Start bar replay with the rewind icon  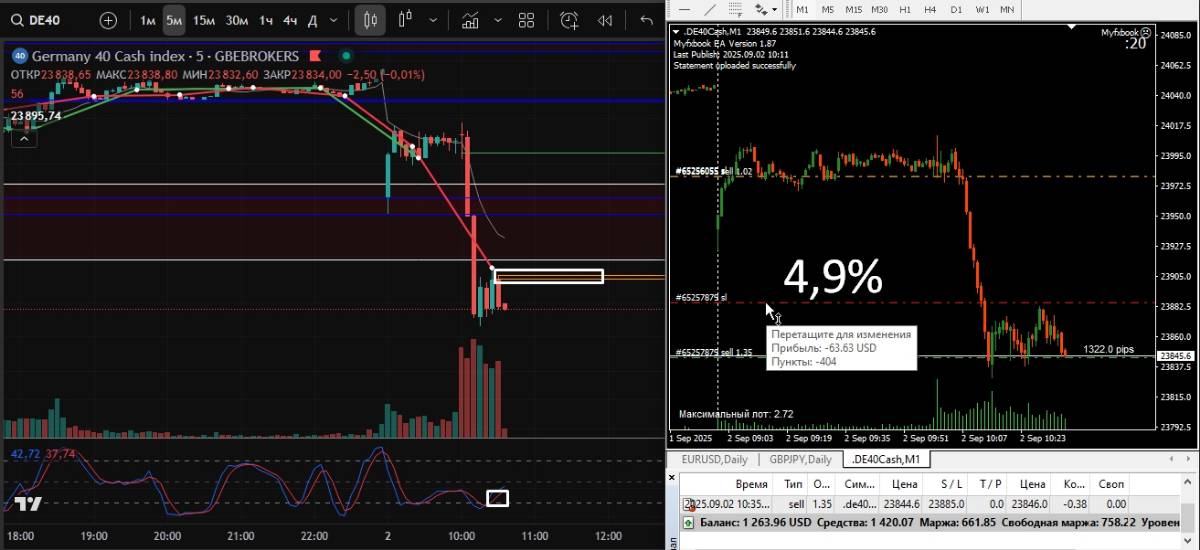(x=605, y=20)
